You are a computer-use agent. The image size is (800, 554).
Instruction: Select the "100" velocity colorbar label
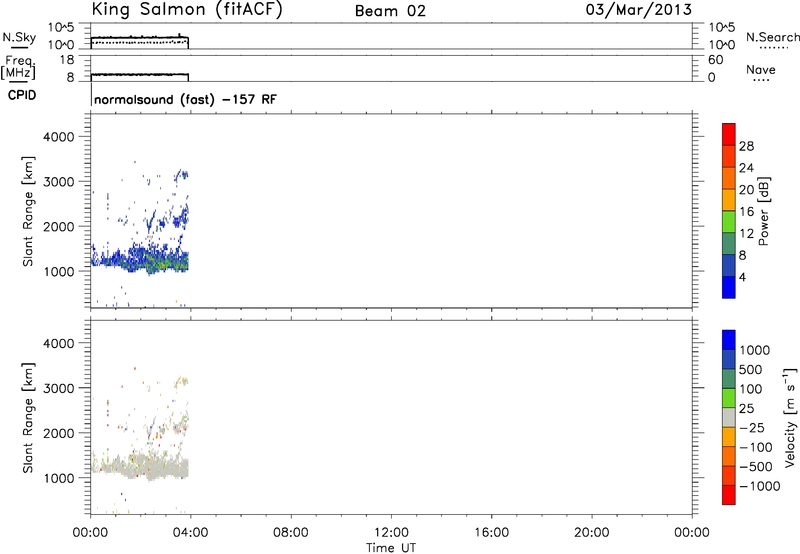click(752, 389)
